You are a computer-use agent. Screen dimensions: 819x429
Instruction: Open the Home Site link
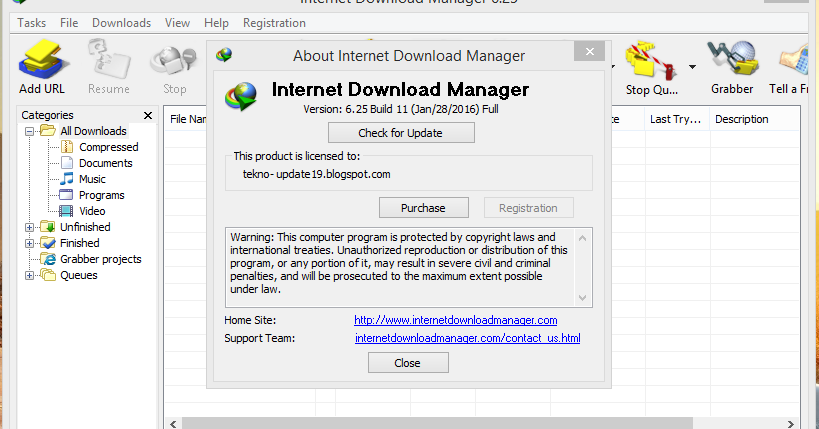455,320
